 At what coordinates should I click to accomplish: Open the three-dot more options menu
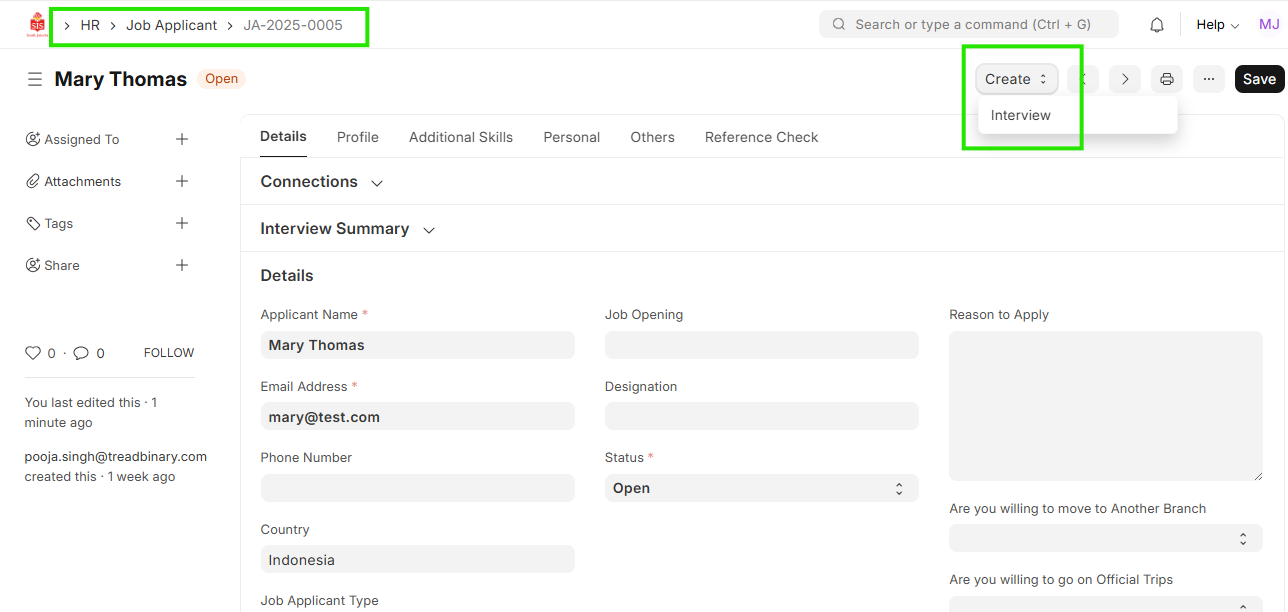[x=1208, y=79]
